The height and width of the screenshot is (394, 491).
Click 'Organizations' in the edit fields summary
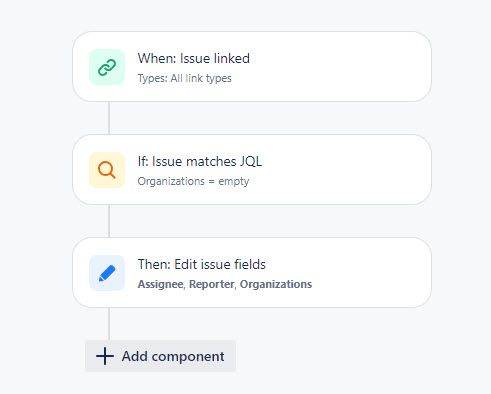pyautogui.click(x=276, y=284)
